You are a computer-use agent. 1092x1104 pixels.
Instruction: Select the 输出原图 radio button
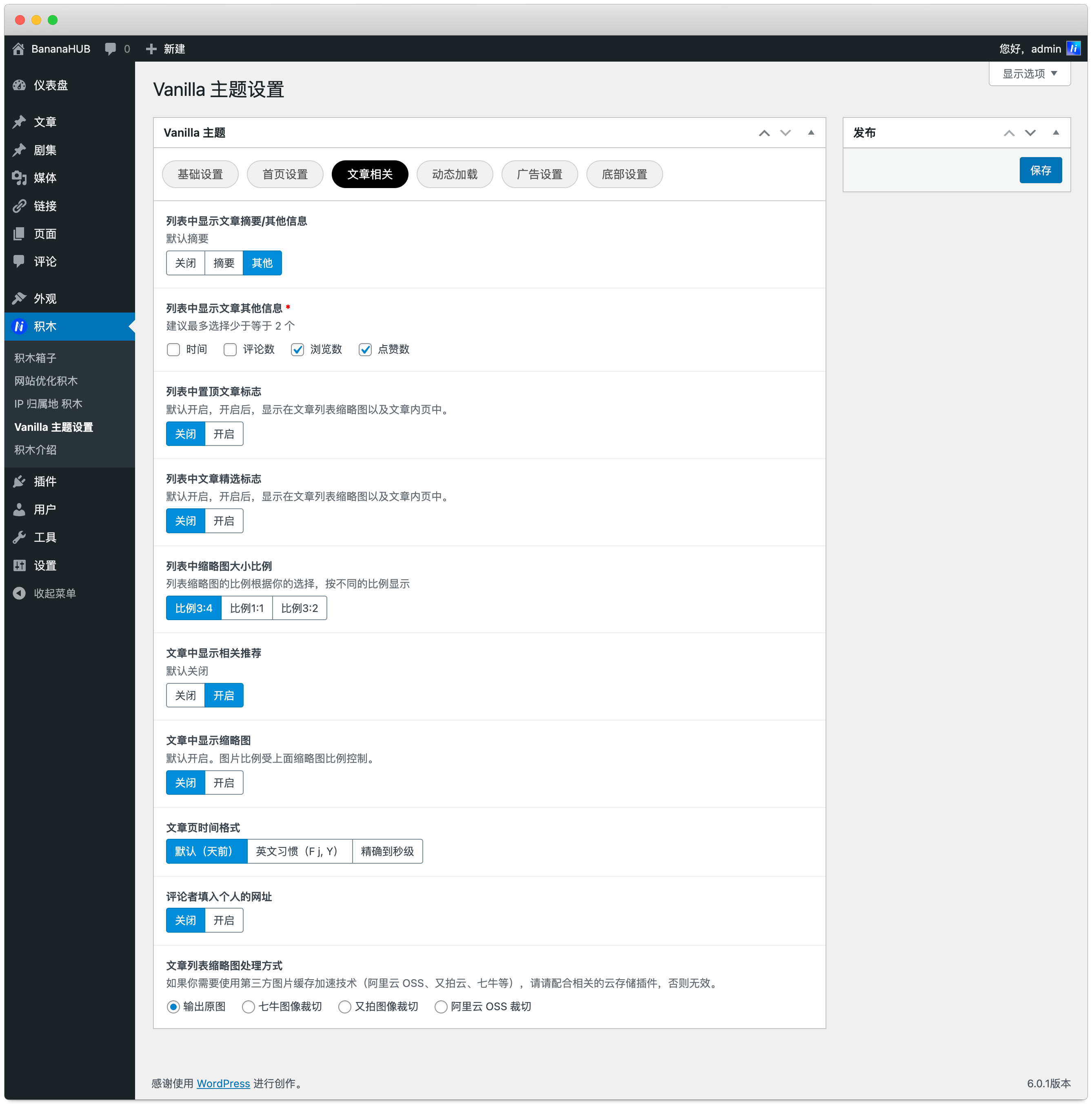pyautogui.click(x=173, y=1007)
